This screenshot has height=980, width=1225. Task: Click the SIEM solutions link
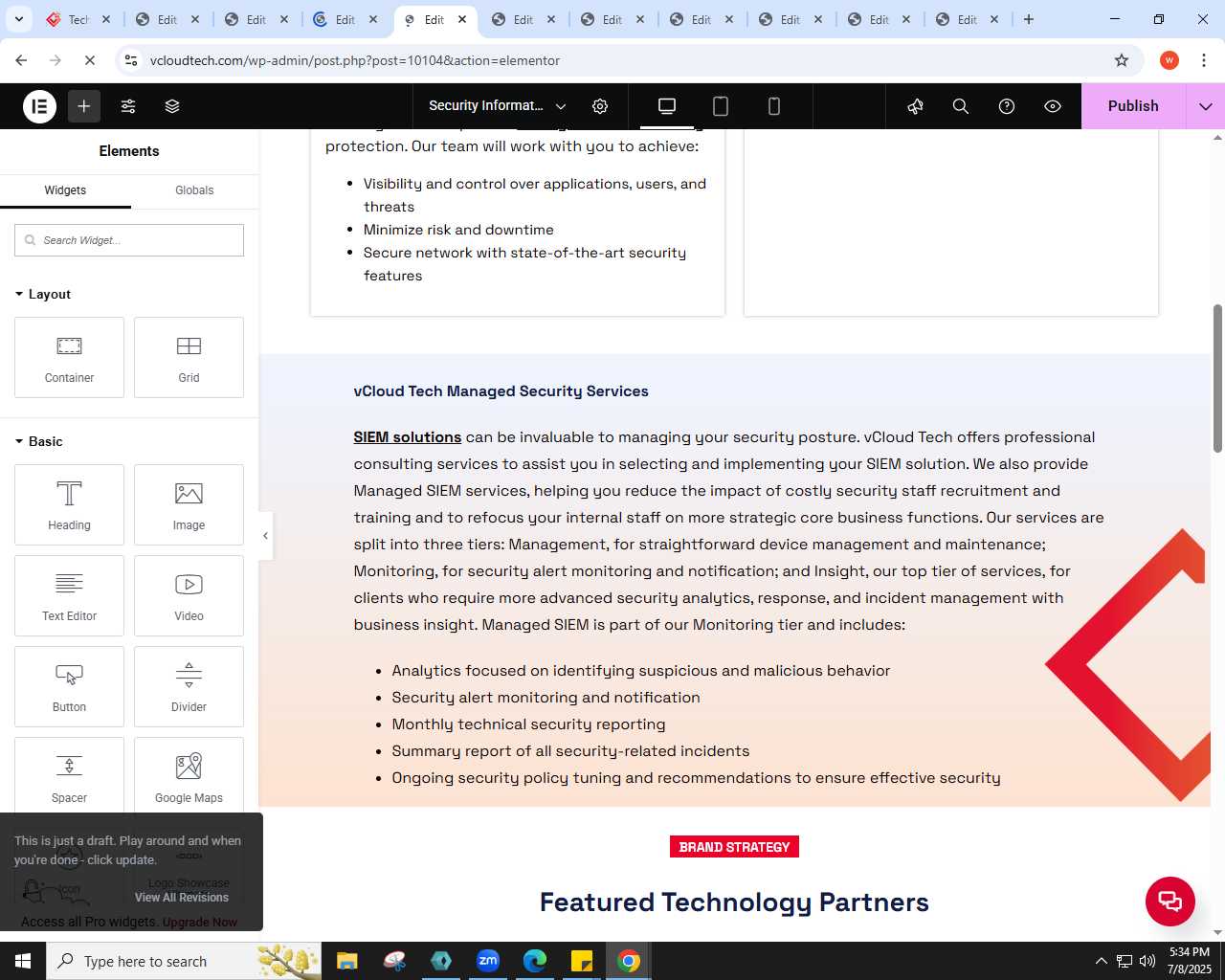tap(408, 437)
